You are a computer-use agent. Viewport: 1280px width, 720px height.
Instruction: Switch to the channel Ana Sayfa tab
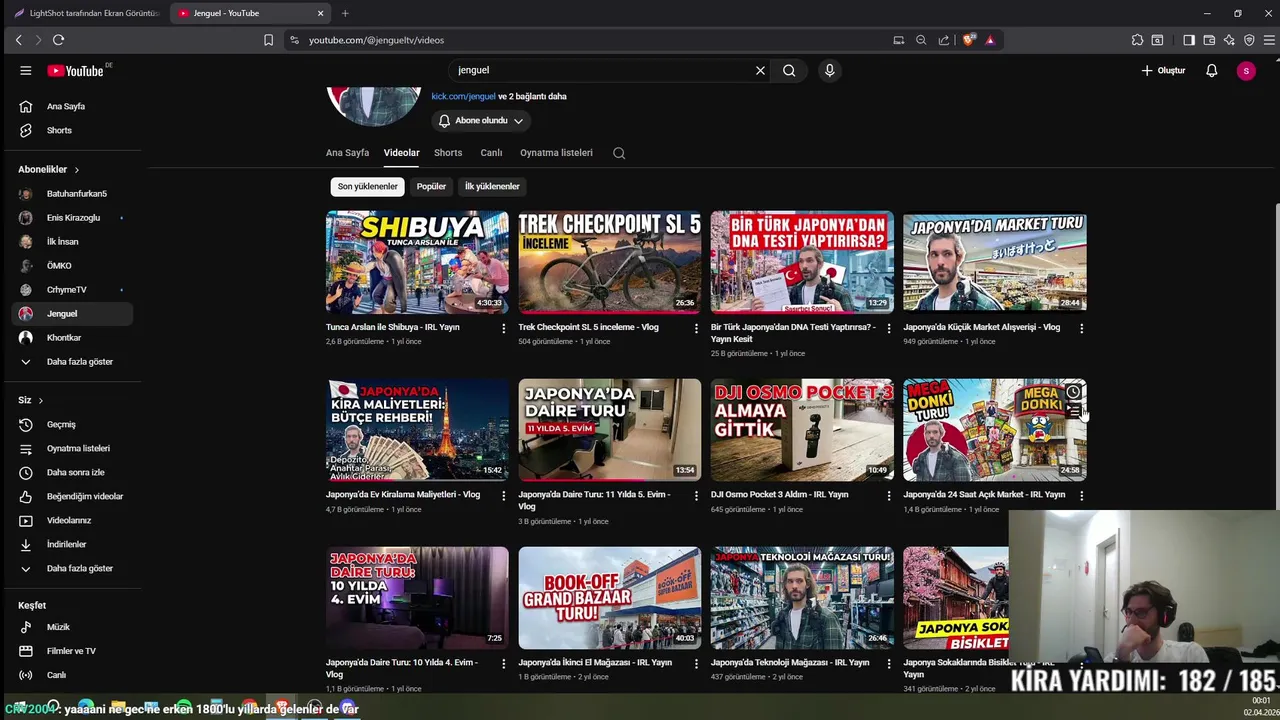click(347, 153)
